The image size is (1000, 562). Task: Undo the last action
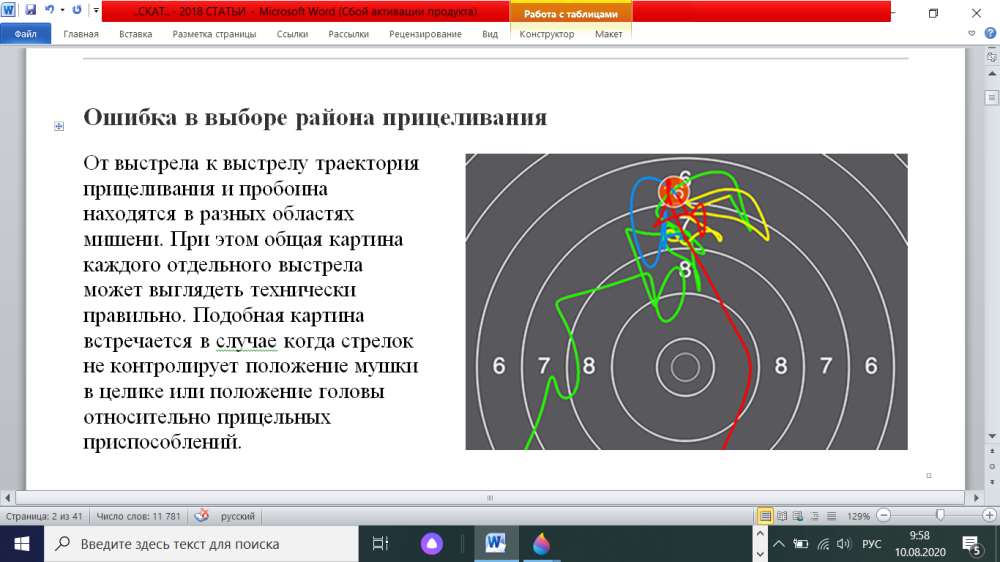tap(49, 10)
